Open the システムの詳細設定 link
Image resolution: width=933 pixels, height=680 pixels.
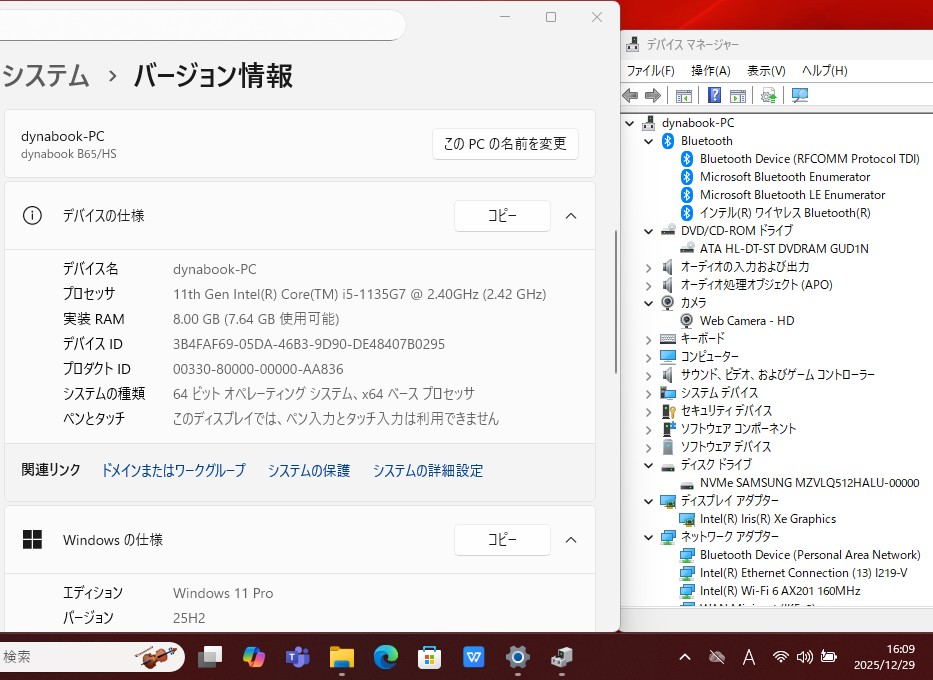coord(427,470)
